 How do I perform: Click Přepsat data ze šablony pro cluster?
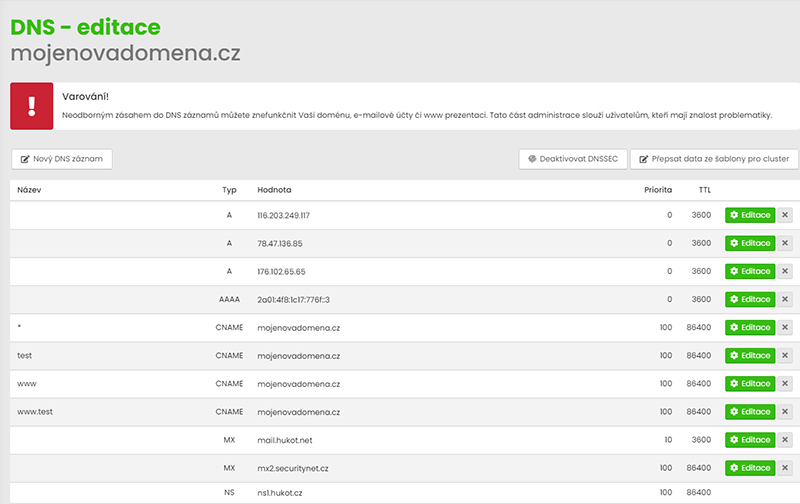coord(713,159)
